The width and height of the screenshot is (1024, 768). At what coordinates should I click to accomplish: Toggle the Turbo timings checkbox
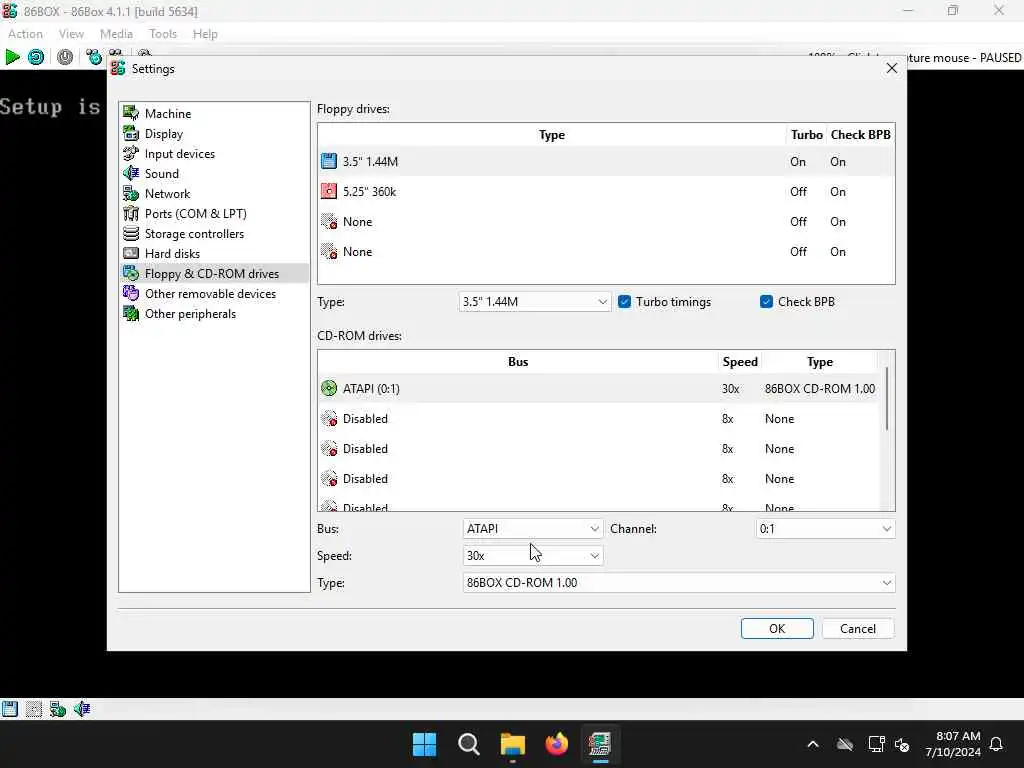pos(624,302)
